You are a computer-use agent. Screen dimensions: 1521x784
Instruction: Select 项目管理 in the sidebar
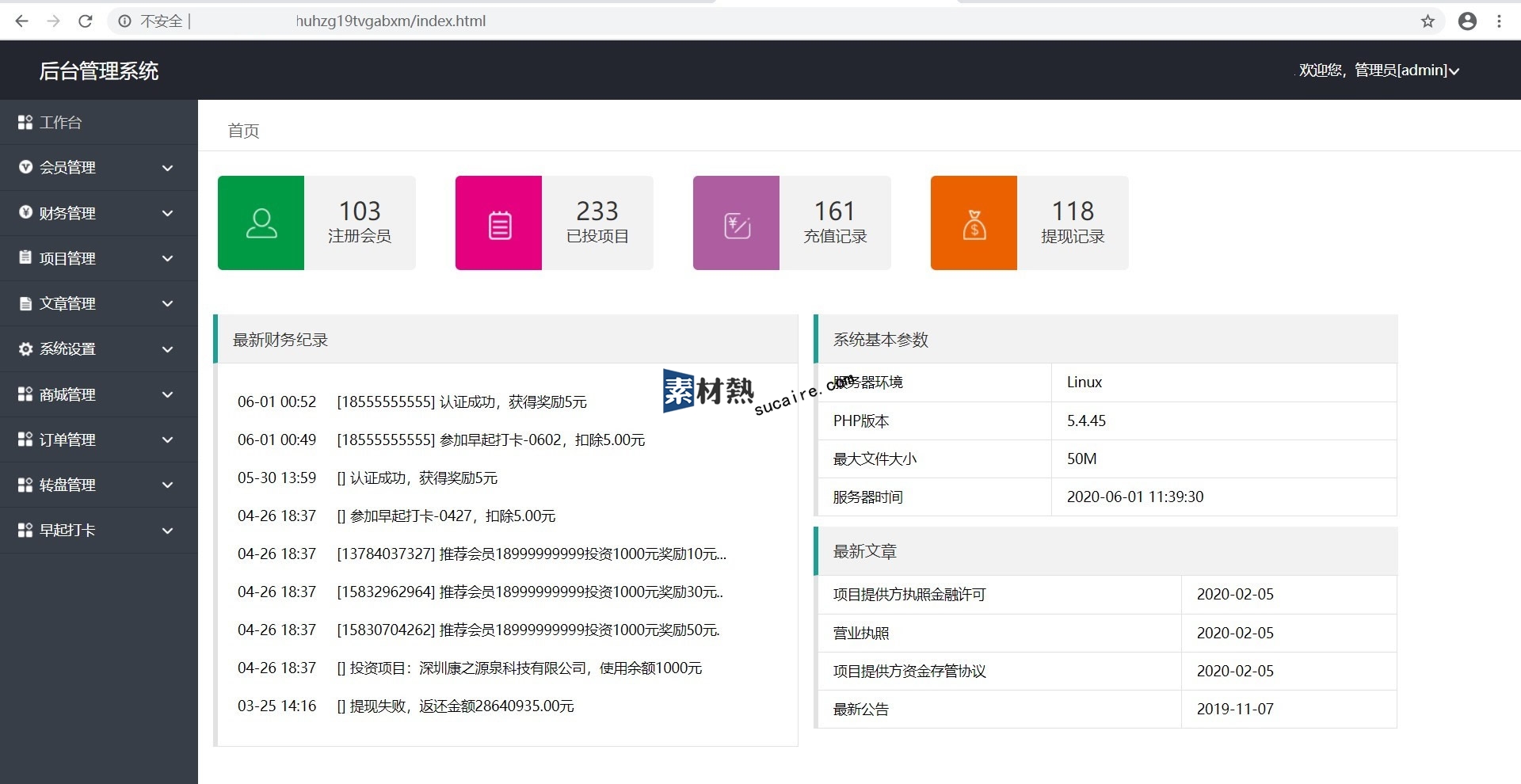click(x=67, y=259)
